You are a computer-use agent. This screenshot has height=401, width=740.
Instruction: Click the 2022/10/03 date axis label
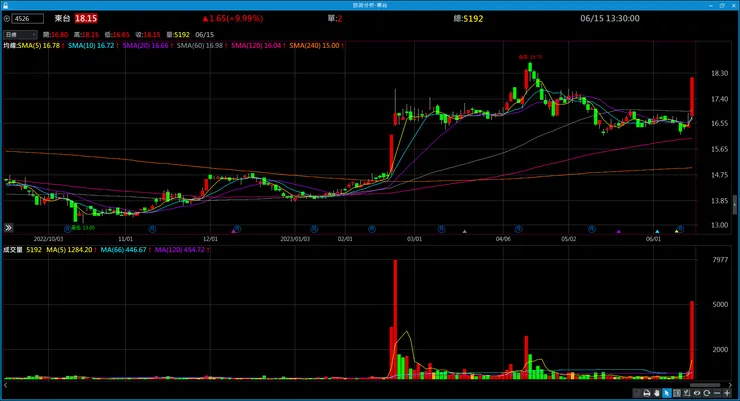click(49, 239)
